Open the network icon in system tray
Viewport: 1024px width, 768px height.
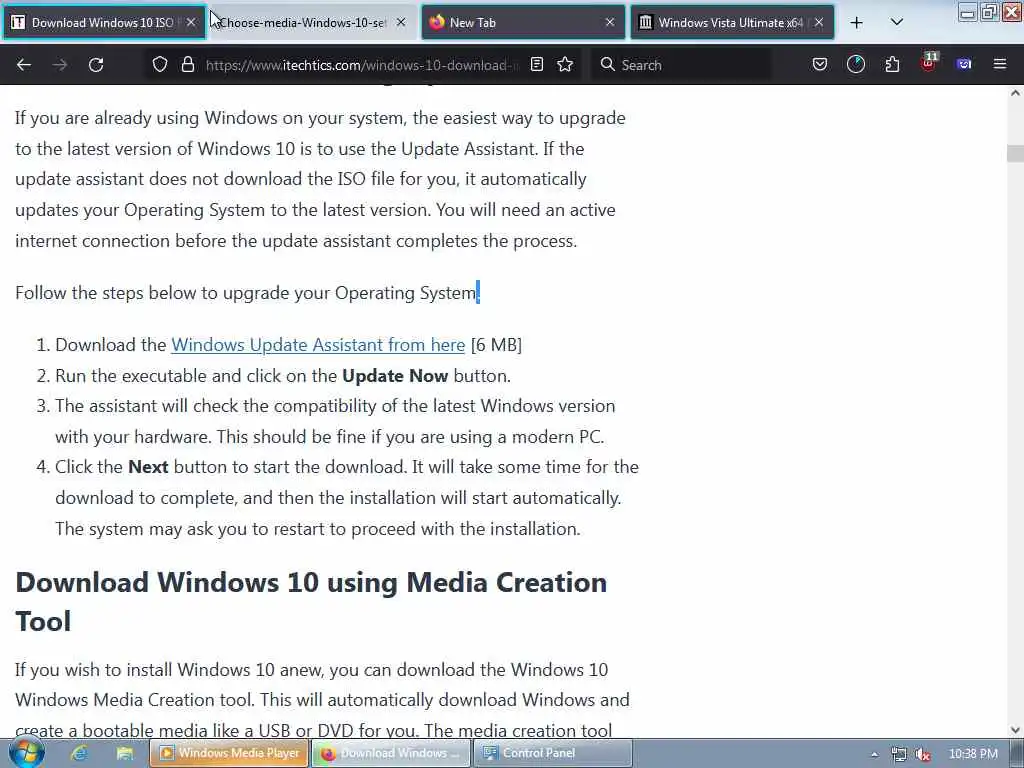(x=899, y=754)
